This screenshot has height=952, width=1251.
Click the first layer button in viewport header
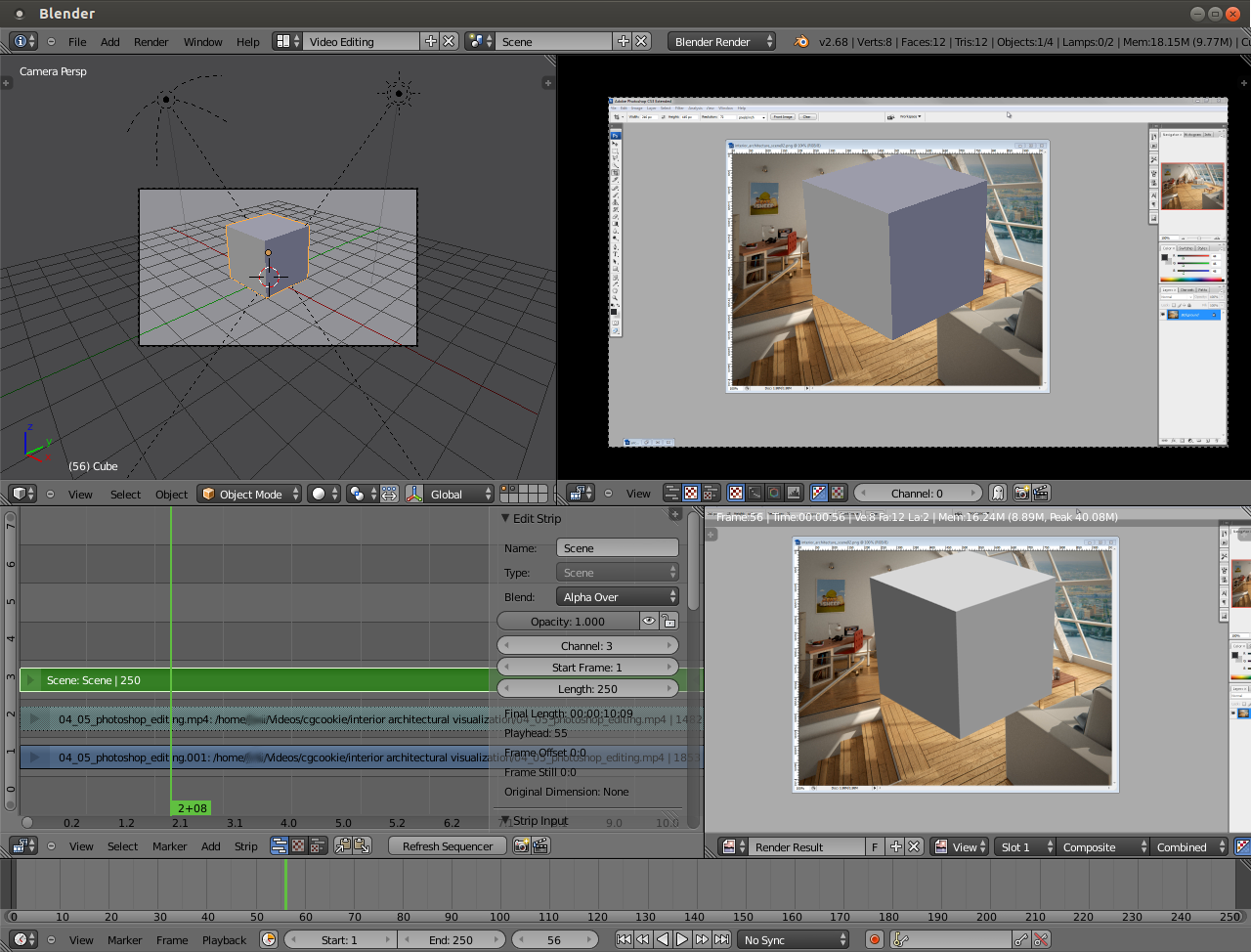504,489
